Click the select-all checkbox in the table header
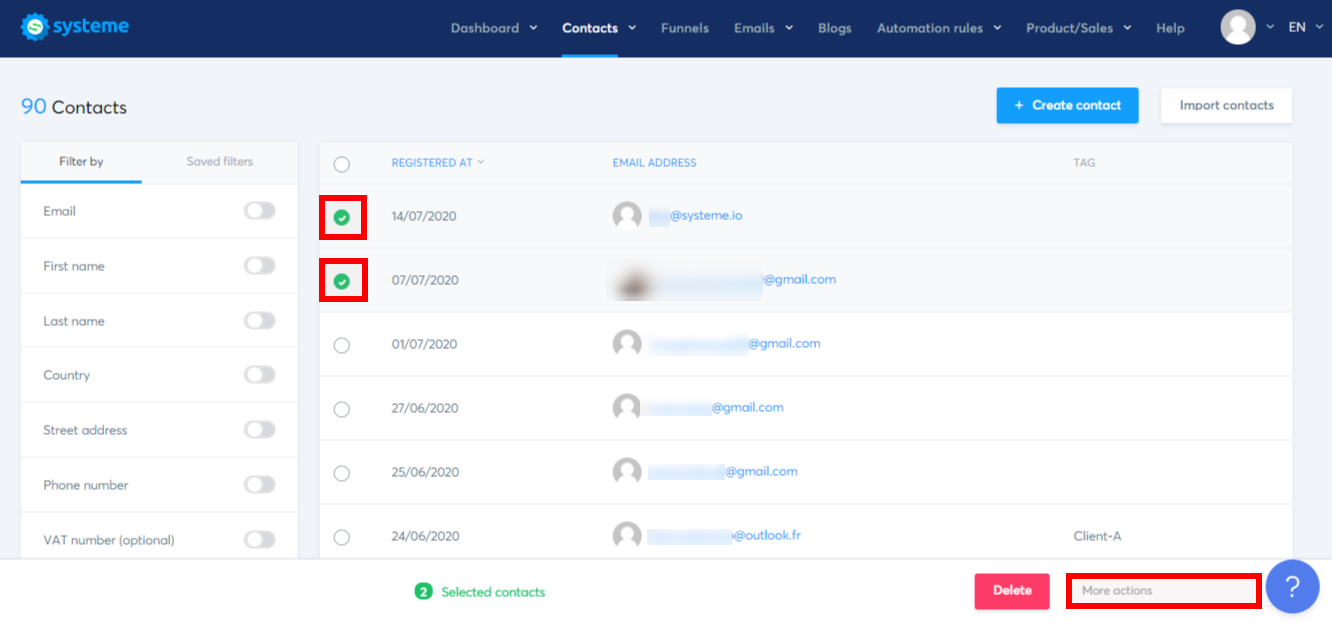This screenshot has width=1332, height=622. pos(342,163)
